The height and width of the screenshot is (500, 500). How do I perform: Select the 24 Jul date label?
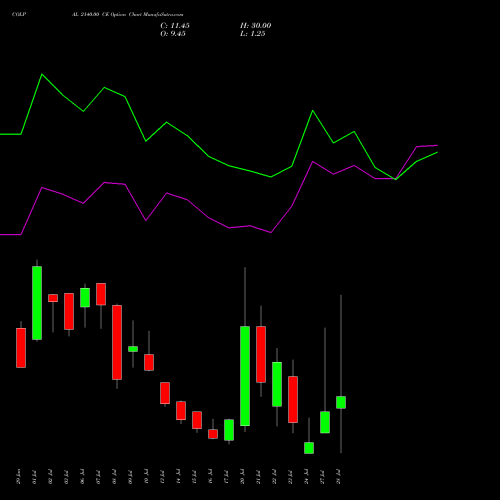point(306,477)
